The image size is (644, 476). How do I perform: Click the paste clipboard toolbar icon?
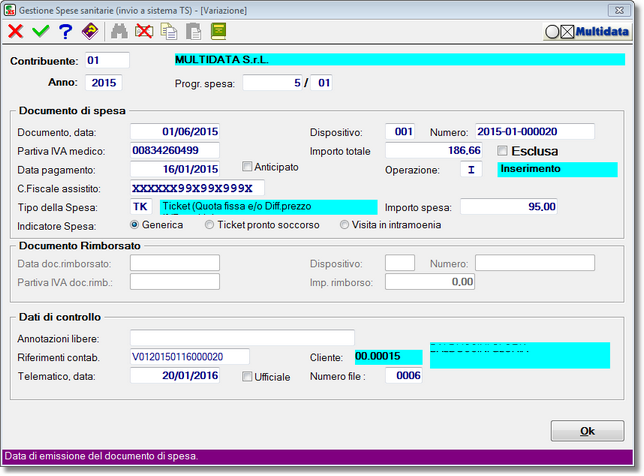tap(193, 32)
